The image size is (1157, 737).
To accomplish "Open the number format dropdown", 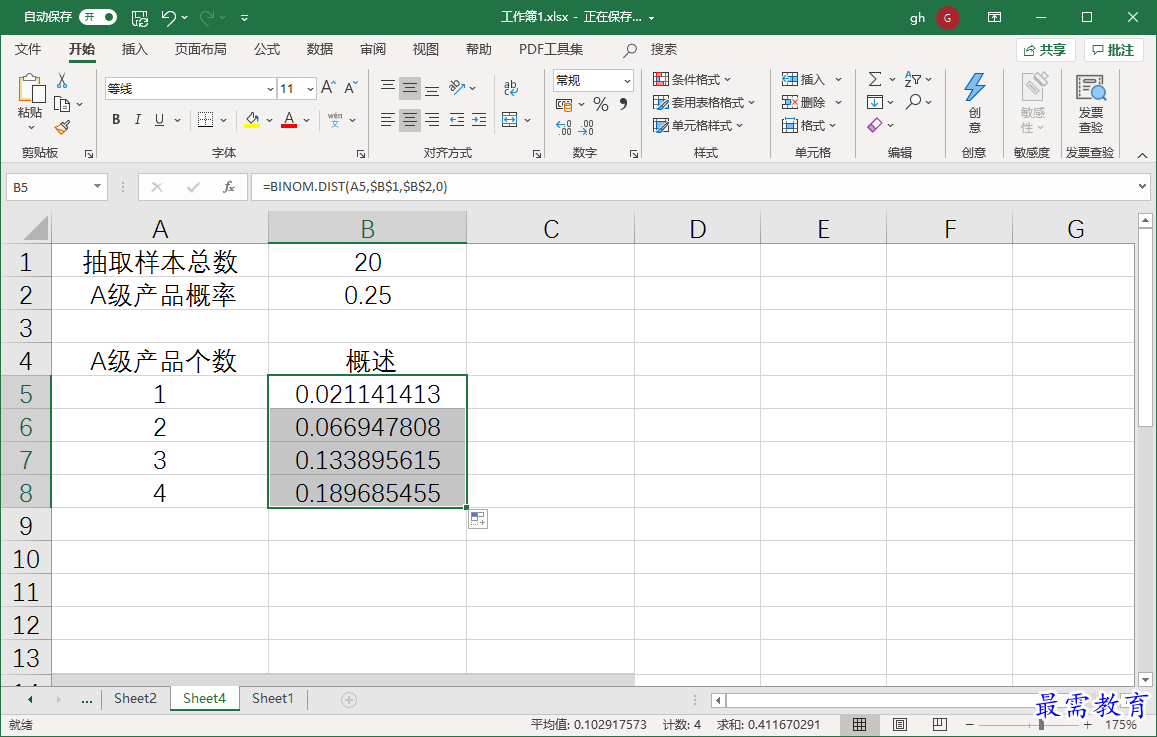I will point(627,80).
